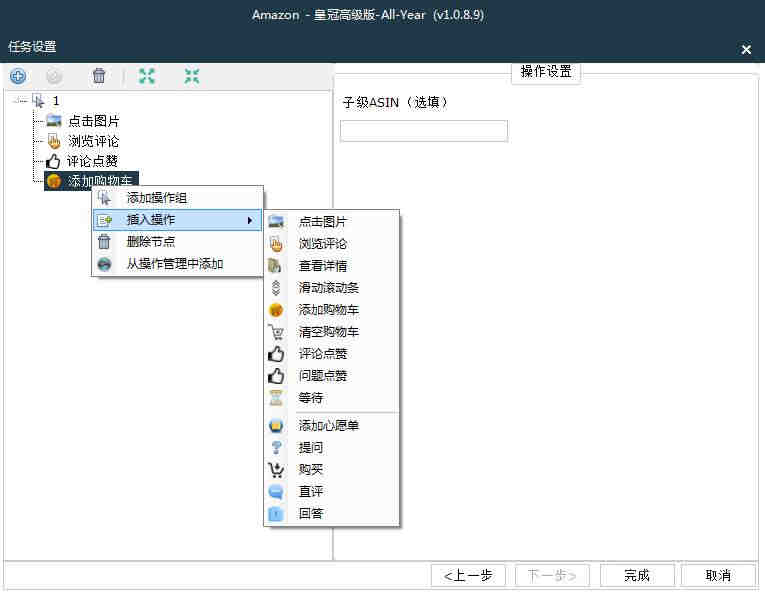The image size is (765, 592).
Task: Click the green expand-all arrows icon
Action: (147, 76)
